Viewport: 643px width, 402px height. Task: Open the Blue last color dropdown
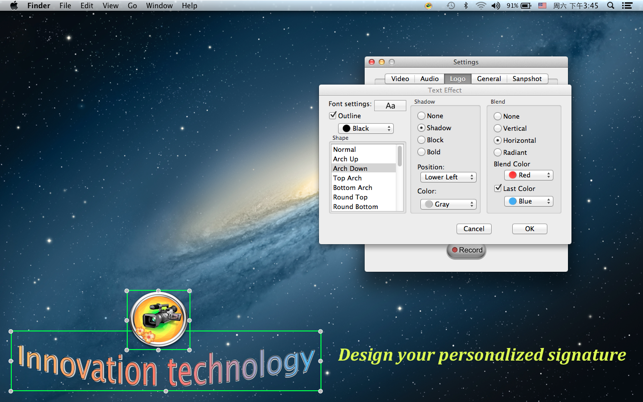pos(529,201)
